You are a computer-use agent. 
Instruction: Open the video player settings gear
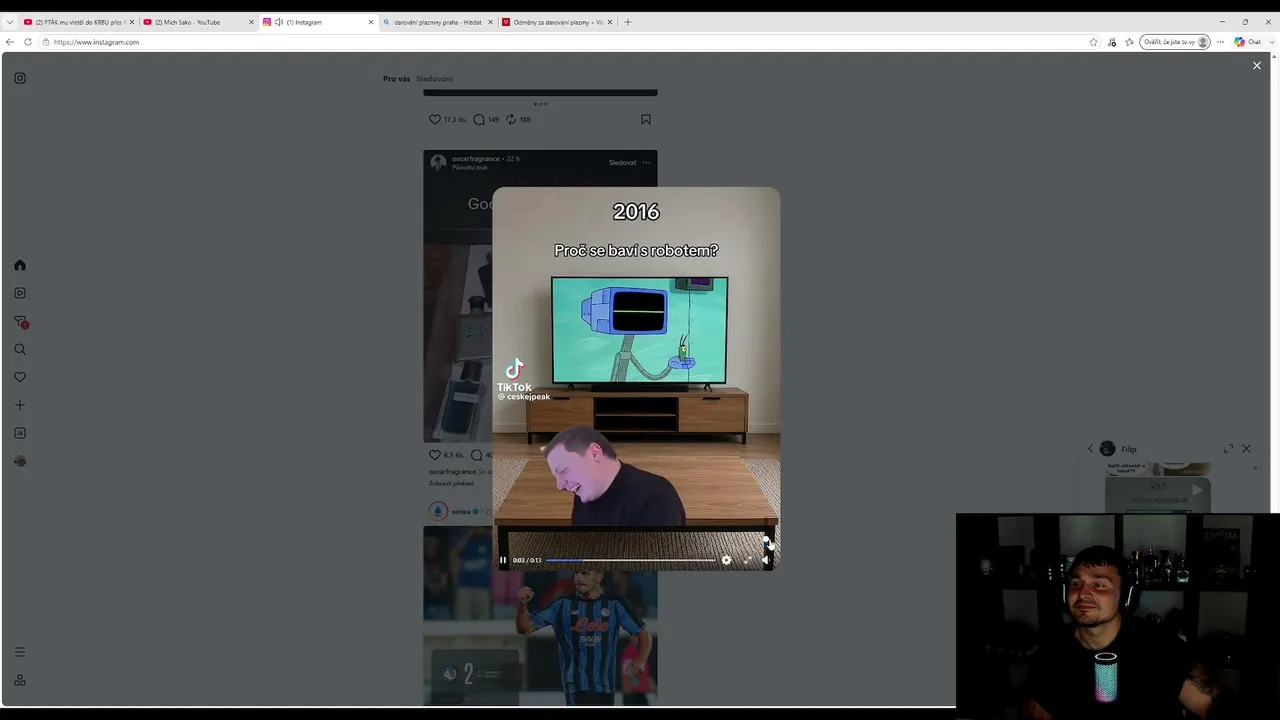pos(726,560)
